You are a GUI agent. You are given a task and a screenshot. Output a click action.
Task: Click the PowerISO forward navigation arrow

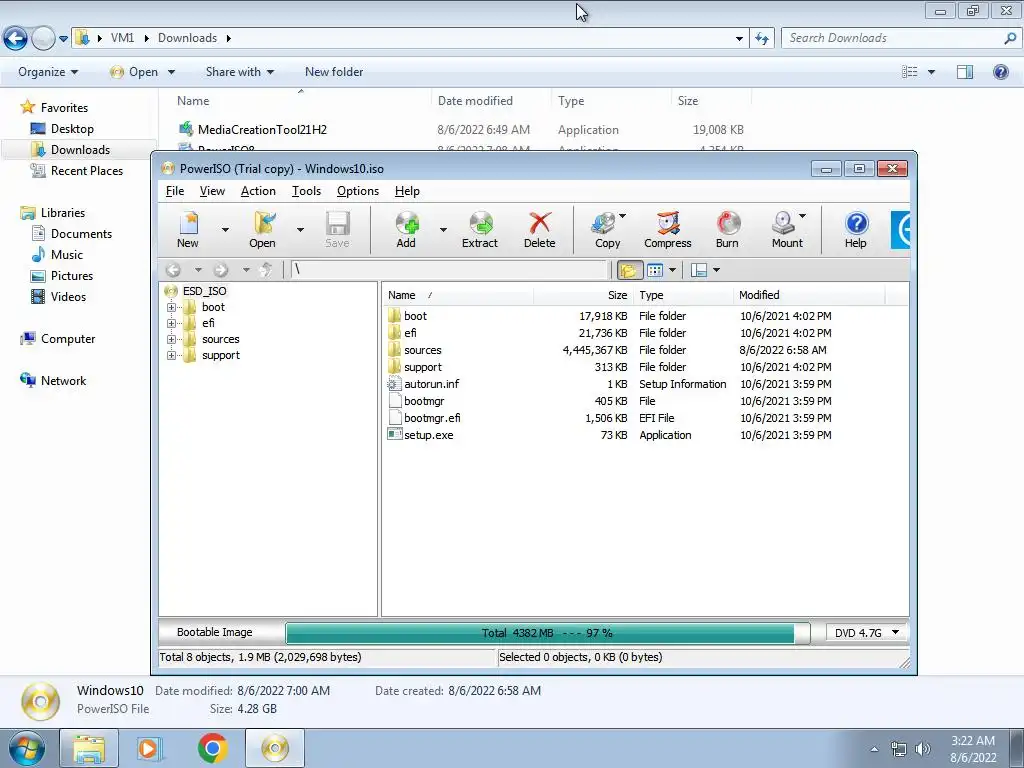[x=221, y=270]
